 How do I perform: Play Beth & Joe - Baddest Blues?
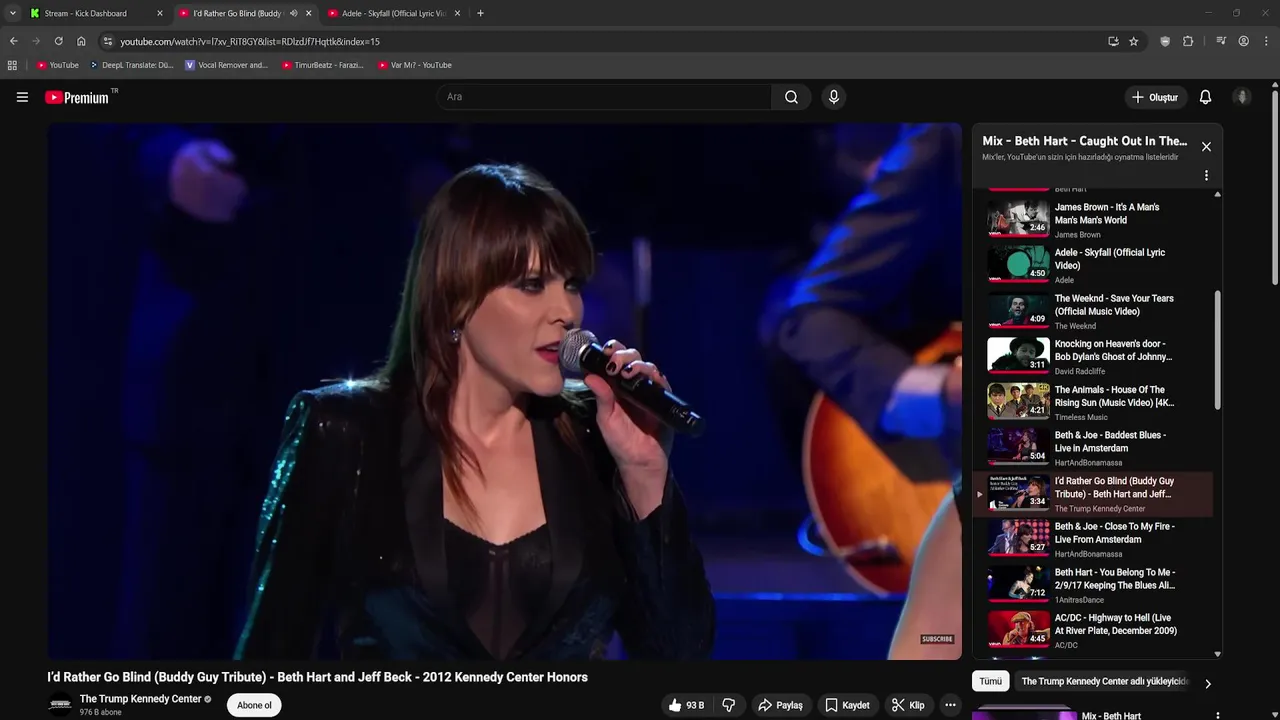click(1093, 447)
